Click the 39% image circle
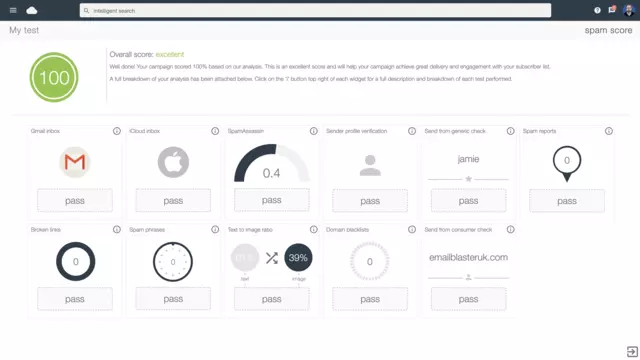Screen dimensions: 640x360 click(x=298, y=258)
